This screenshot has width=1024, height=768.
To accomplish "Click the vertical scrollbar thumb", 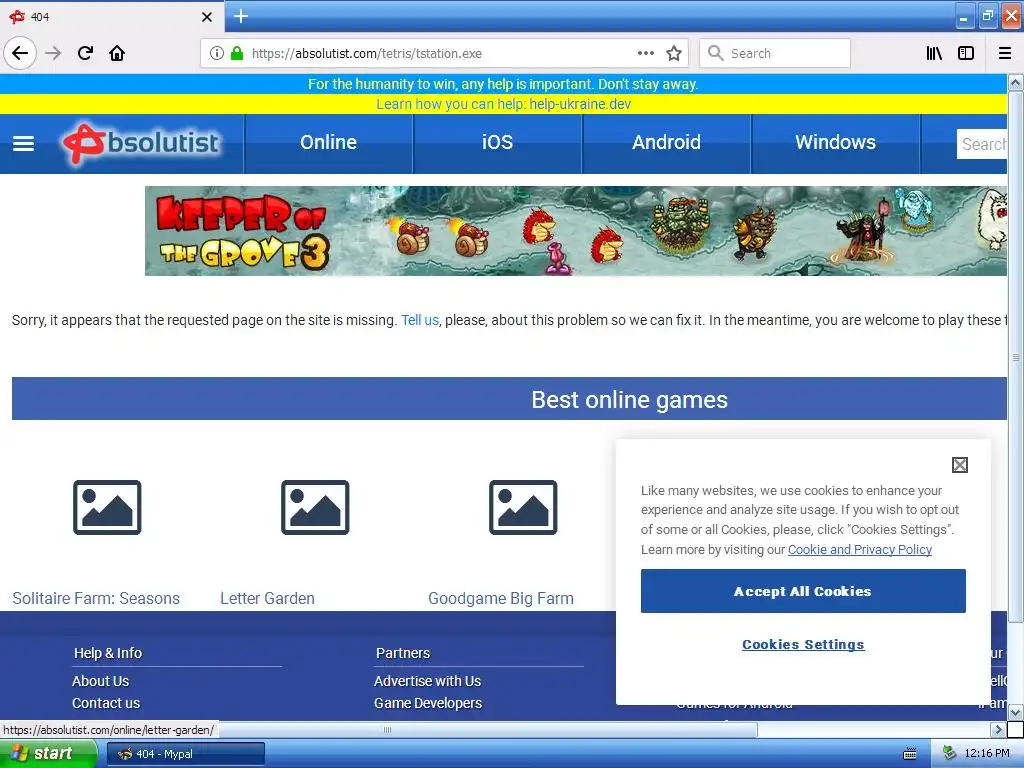I will [x=1015, y=357].
